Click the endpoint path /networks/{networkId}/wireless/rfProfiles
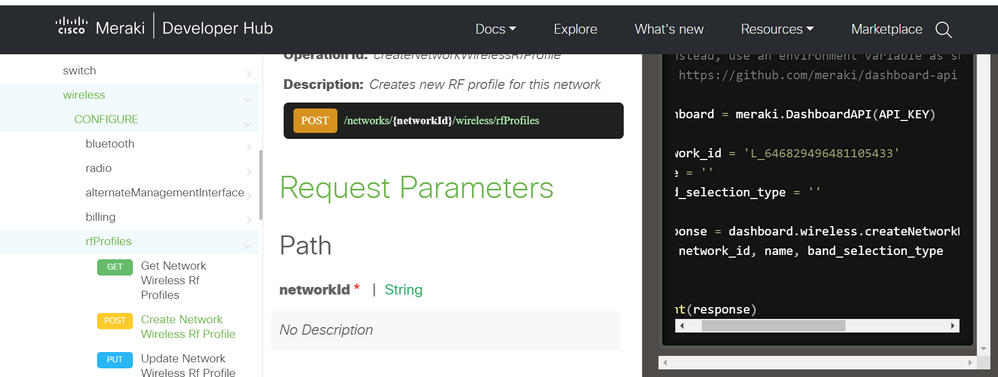 [x=441, y=120]
